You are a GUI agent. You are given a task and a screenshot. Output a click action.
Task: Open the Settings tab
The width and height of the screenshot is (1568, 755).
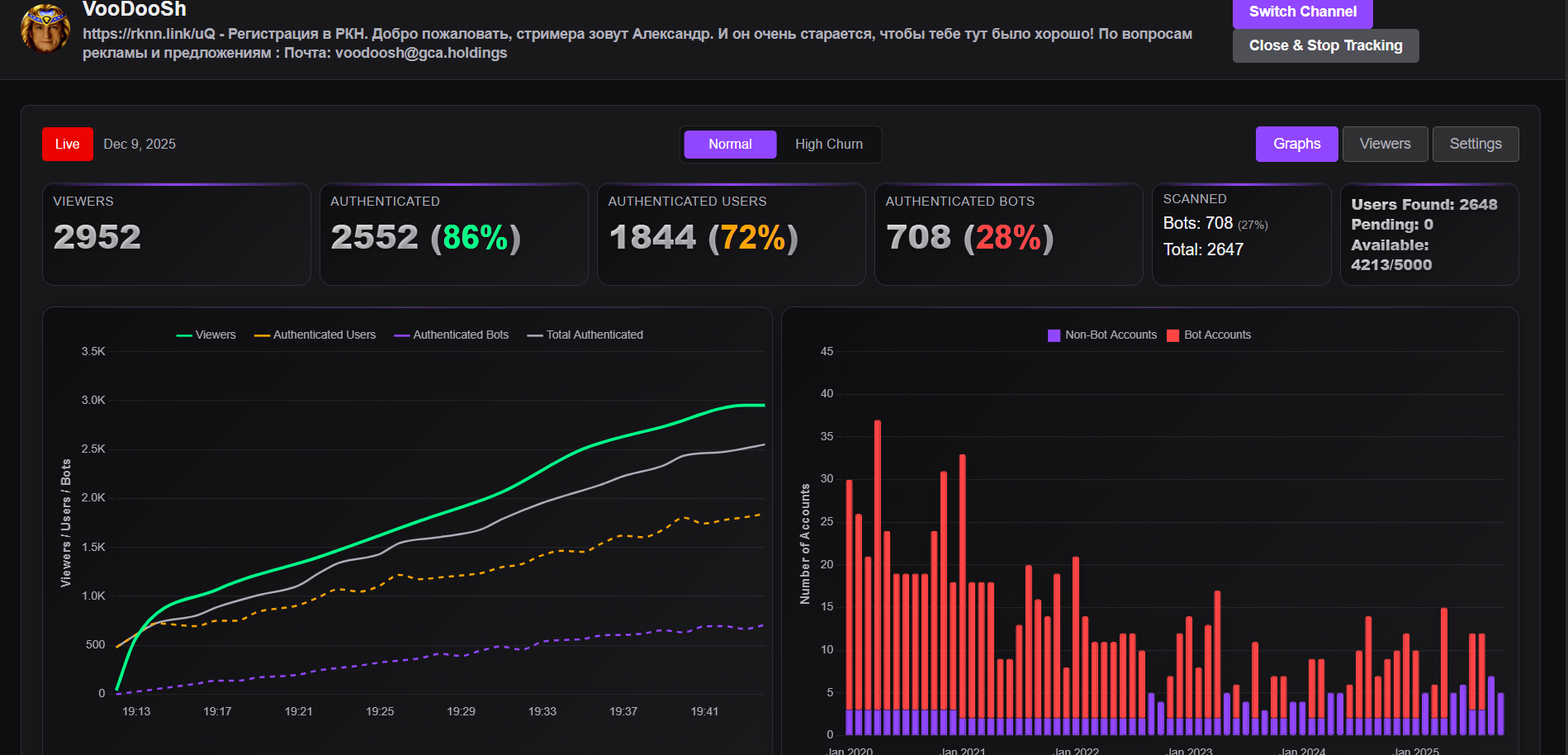(x=1476, y=144)
